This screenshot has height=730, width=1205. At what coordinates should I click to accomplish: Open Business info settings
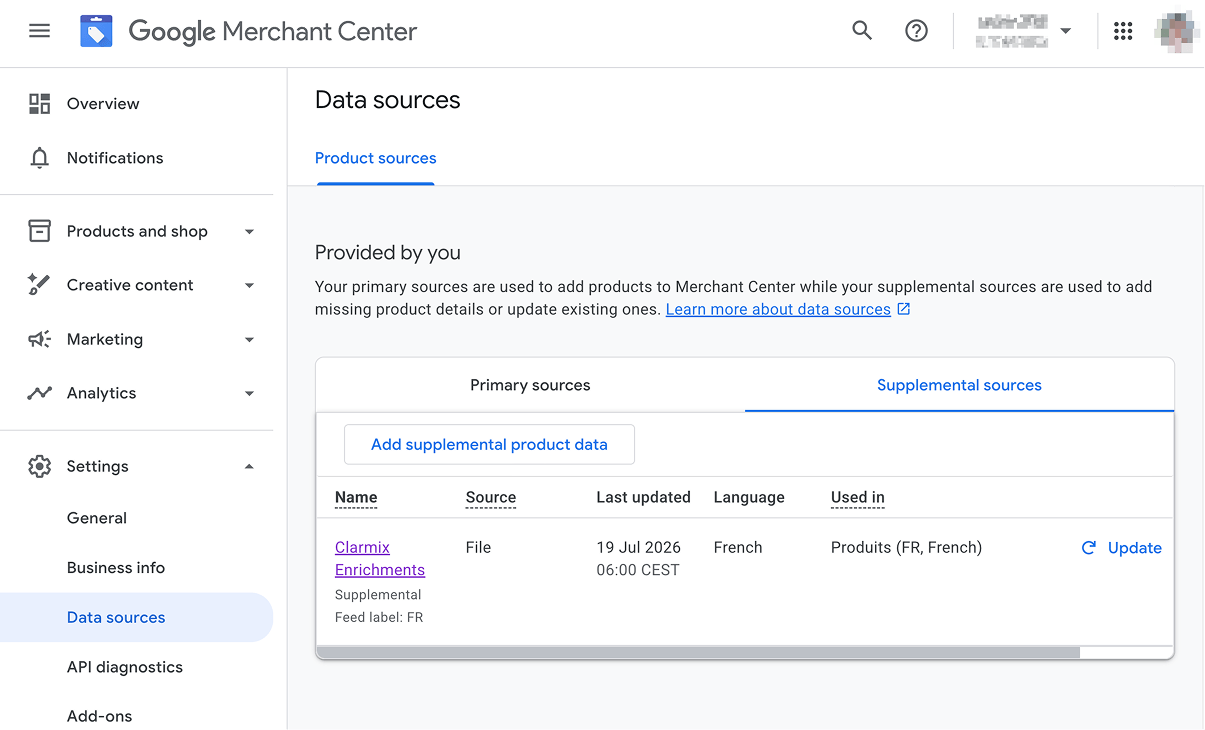(116, 568)
